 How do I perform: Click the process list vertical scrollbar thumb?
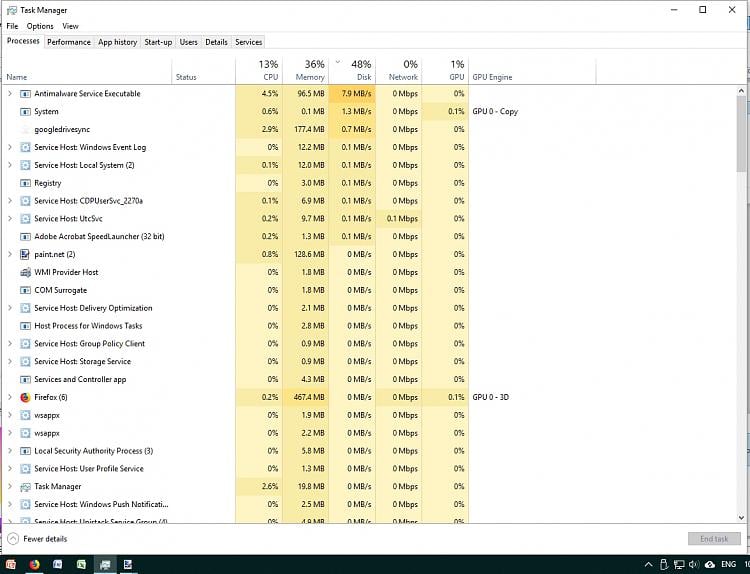(741, 133)
